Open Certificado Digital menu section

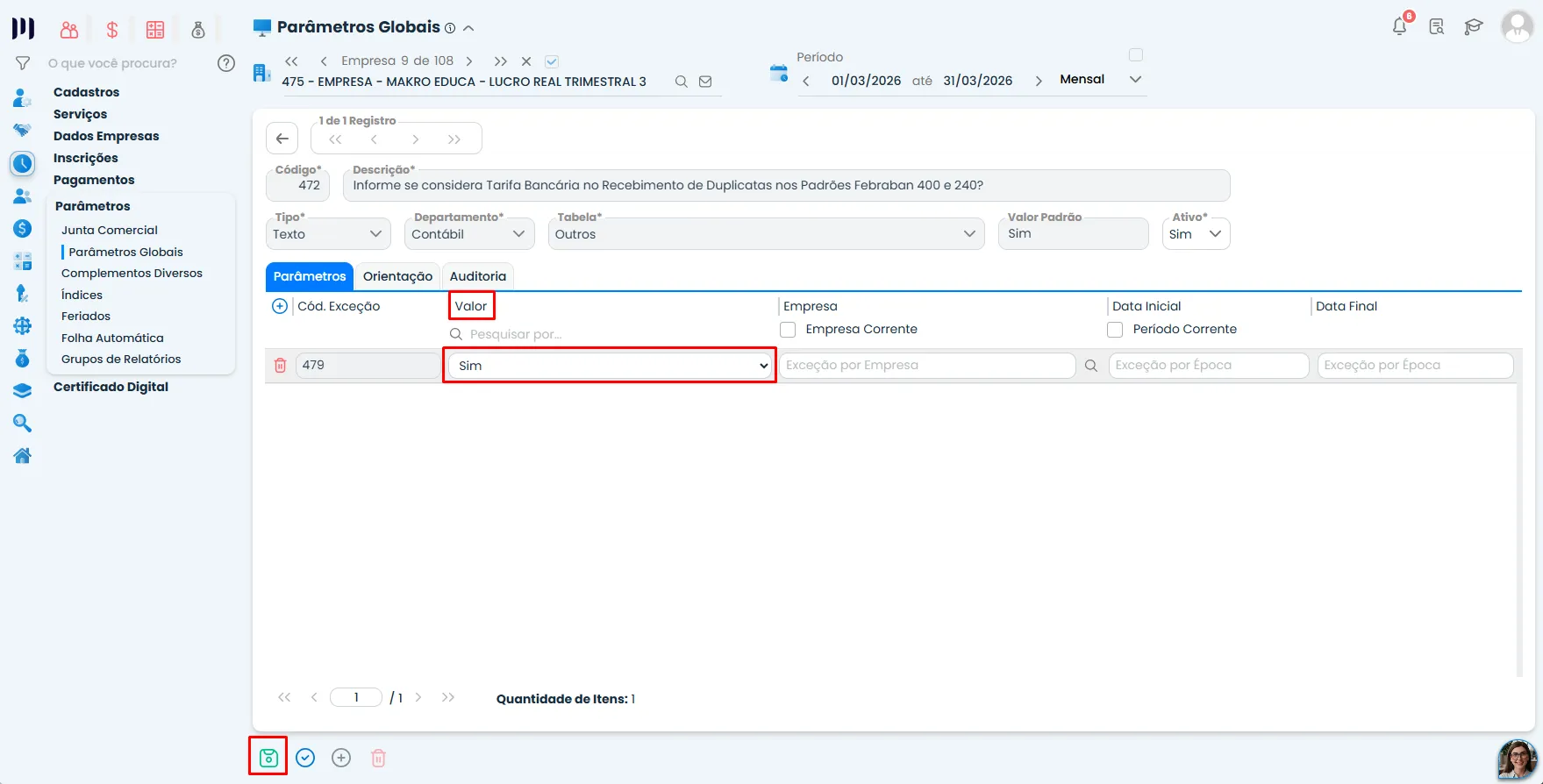111,387
